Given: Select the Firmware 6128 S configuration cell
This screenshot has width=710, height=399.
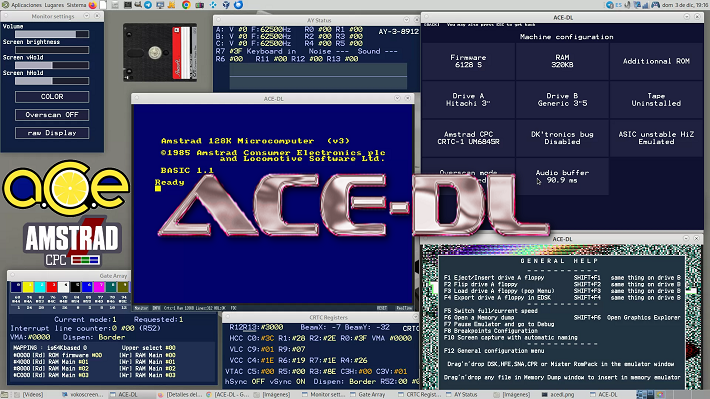Looking at the screenshot, I should [x=468, y=61].
